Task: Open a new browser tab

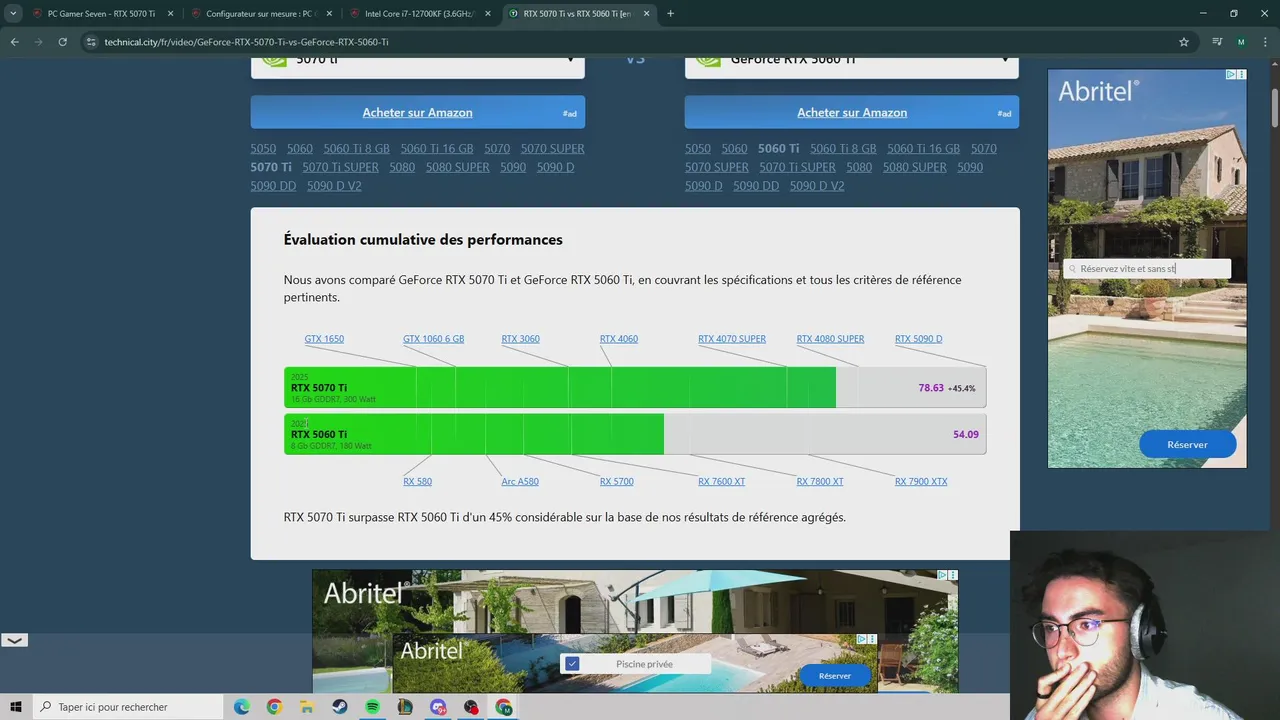Action: pyautogui.click(x=670, y=14)
